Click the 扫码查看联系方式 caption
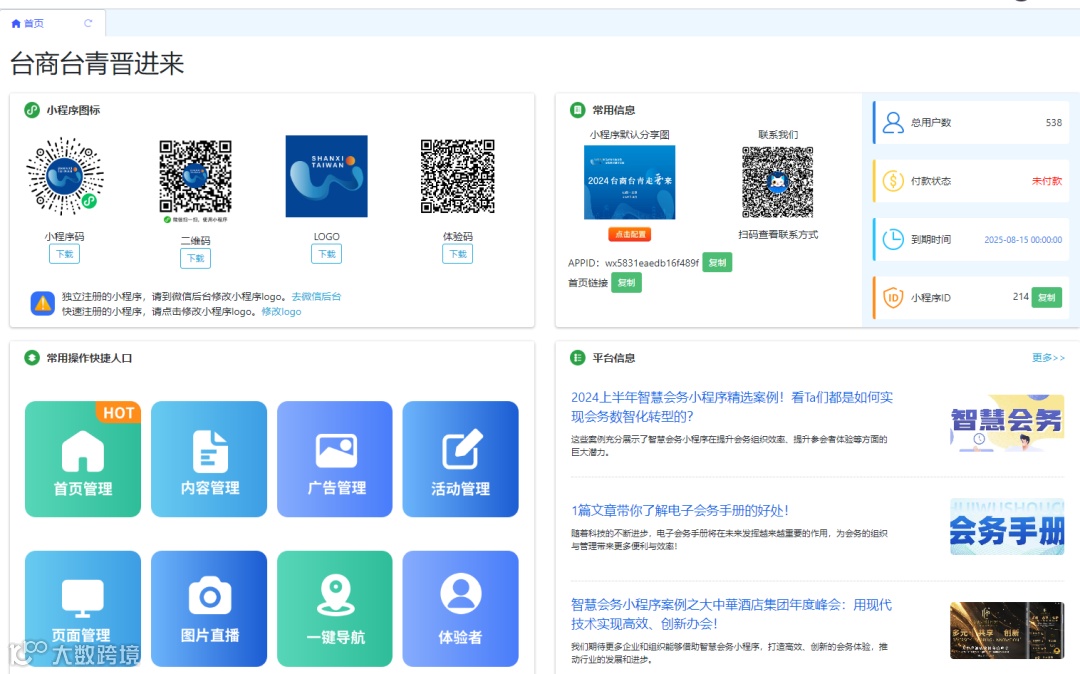 [x=778, y=235]
